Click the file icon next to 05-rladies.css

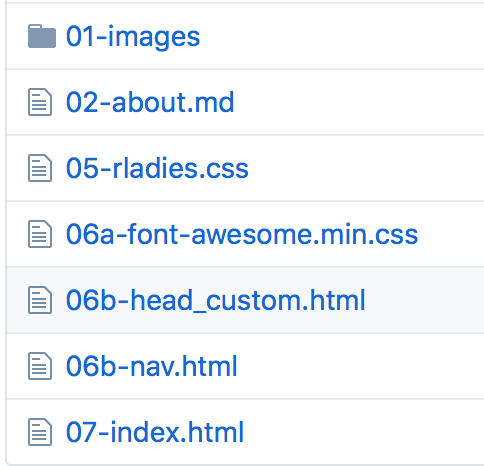pyautogui.click(x=40, y=168)
